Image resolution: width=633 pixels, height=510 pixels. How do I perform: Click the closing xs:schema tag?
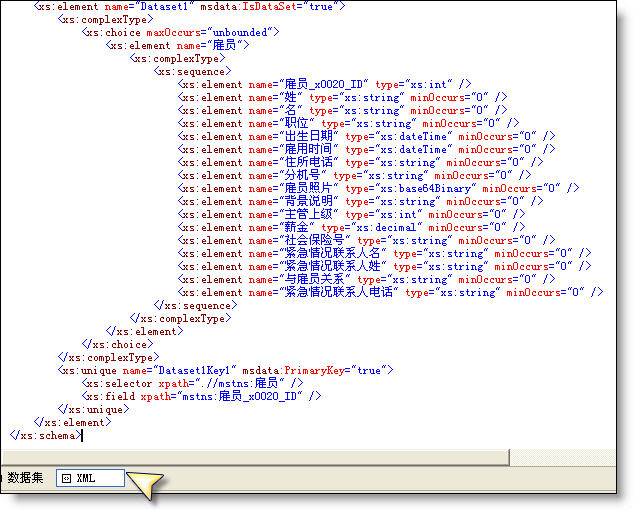click(46, 435)
